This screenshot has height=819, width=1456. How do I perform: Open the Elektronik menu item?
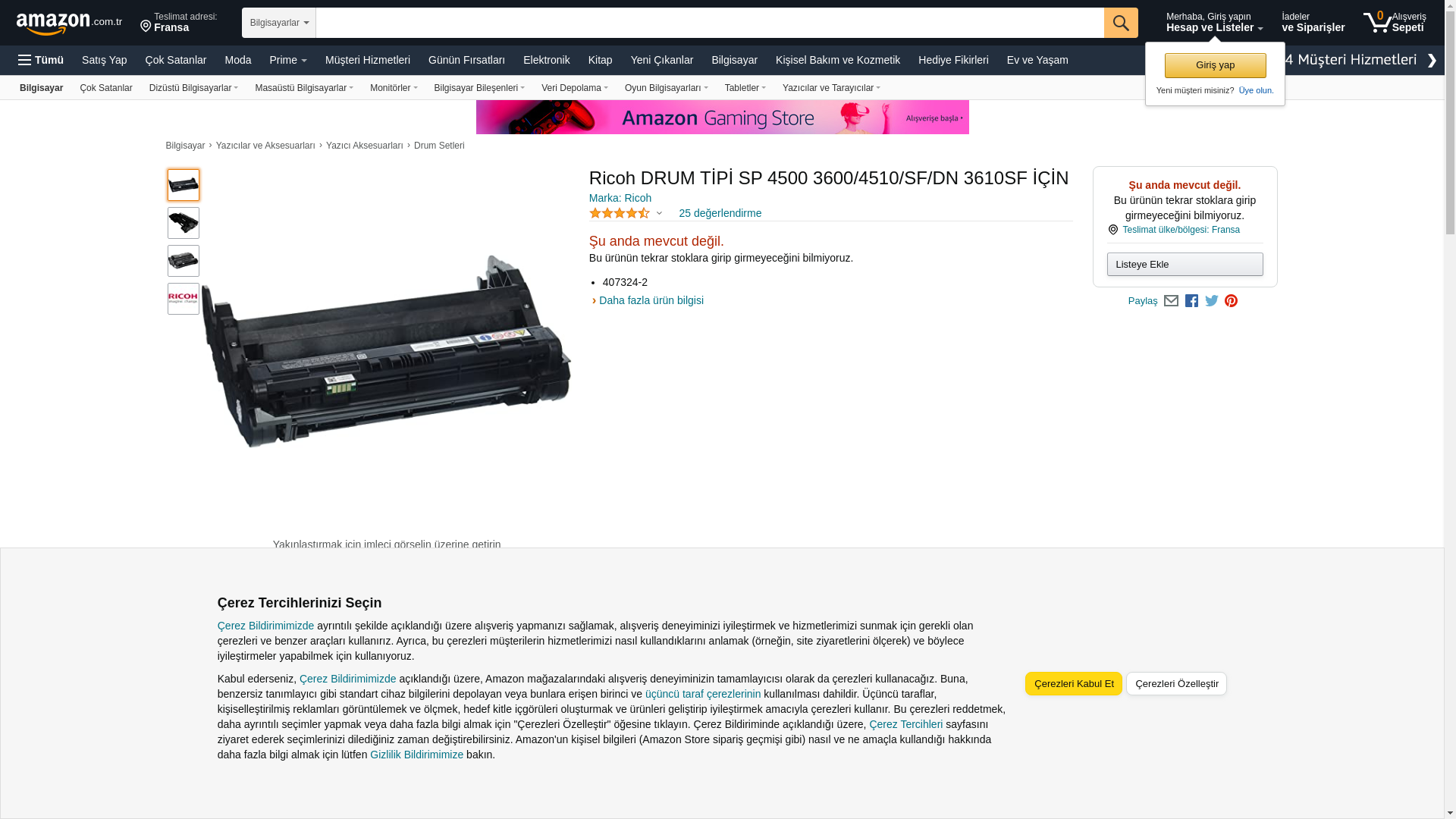point(546,60)
